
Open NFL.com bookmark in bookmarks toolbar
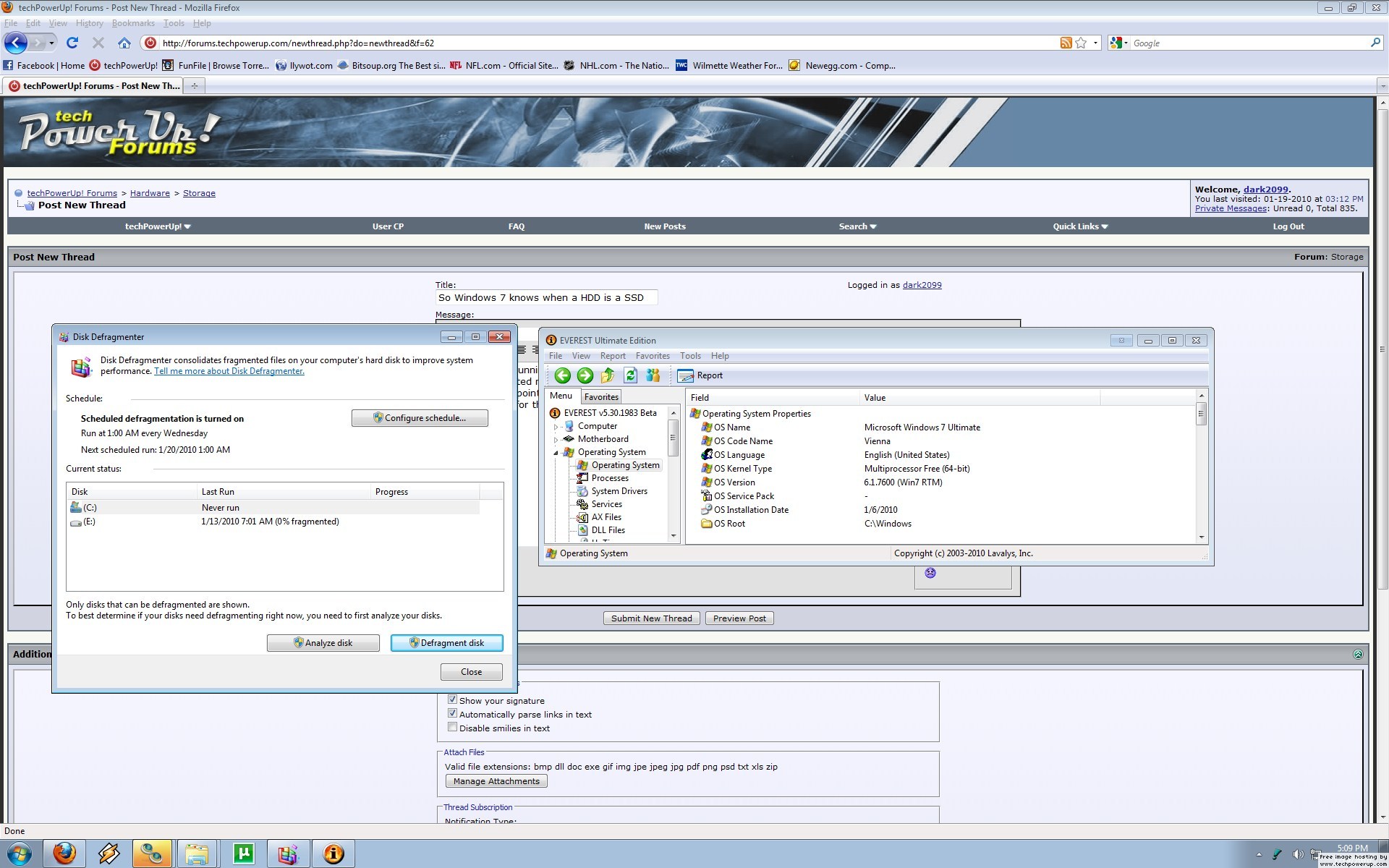(x=504, y=66)
